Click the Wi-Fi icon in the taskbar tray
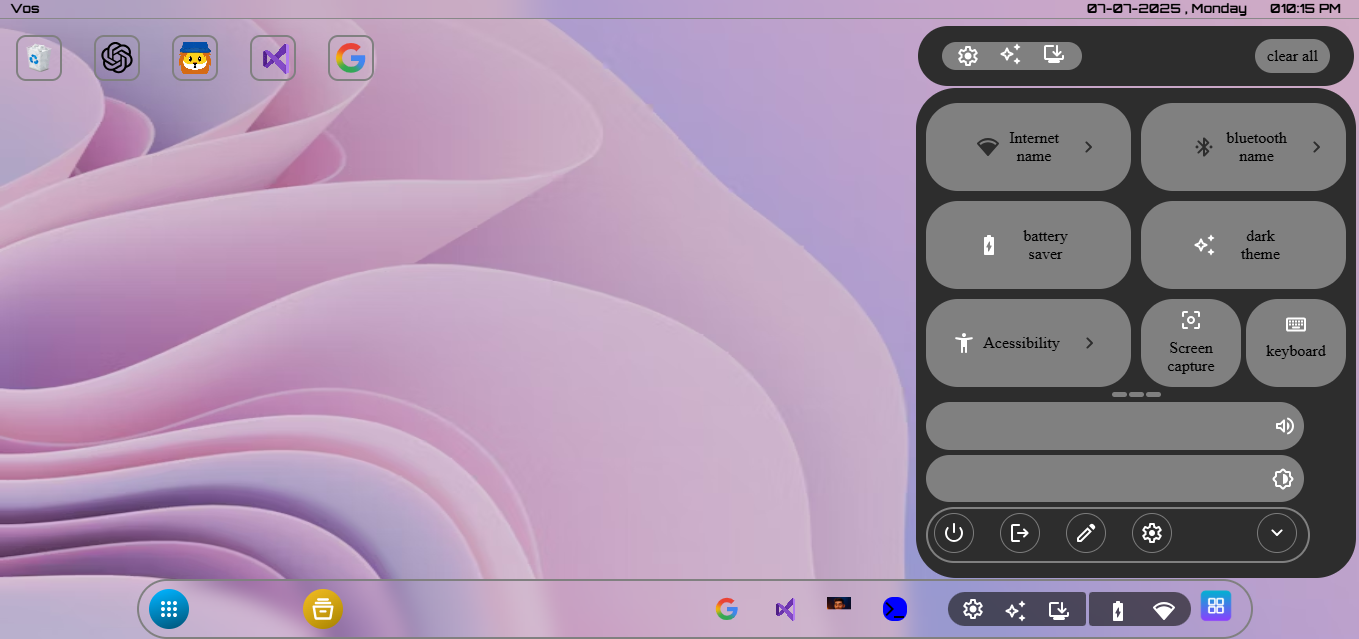The image size is (1359, 639). (x=1164, y=610)
